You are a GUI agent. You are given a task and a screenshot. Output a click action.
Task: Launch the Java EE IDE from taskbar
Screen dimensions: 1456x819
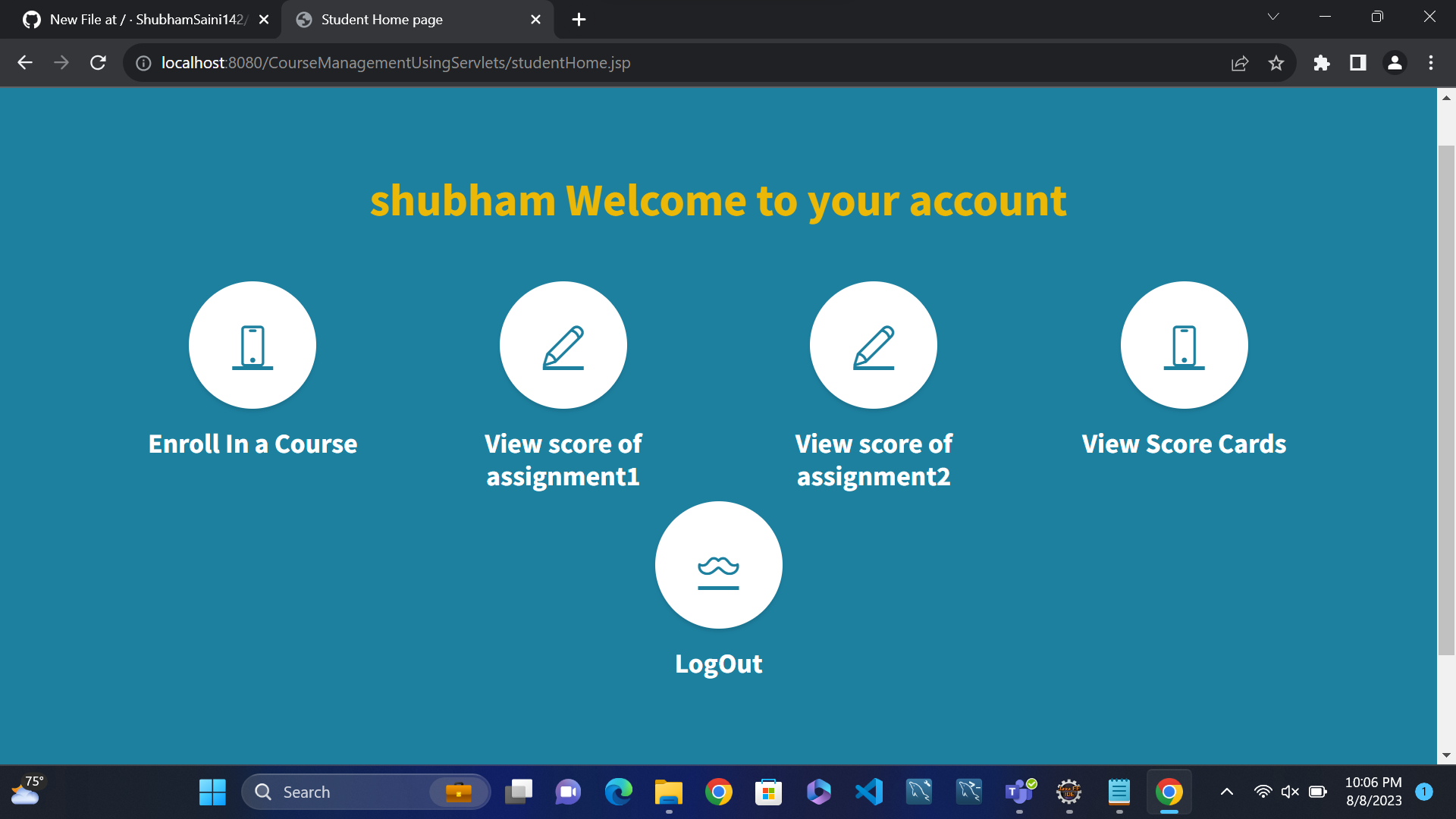point(1068,791)
